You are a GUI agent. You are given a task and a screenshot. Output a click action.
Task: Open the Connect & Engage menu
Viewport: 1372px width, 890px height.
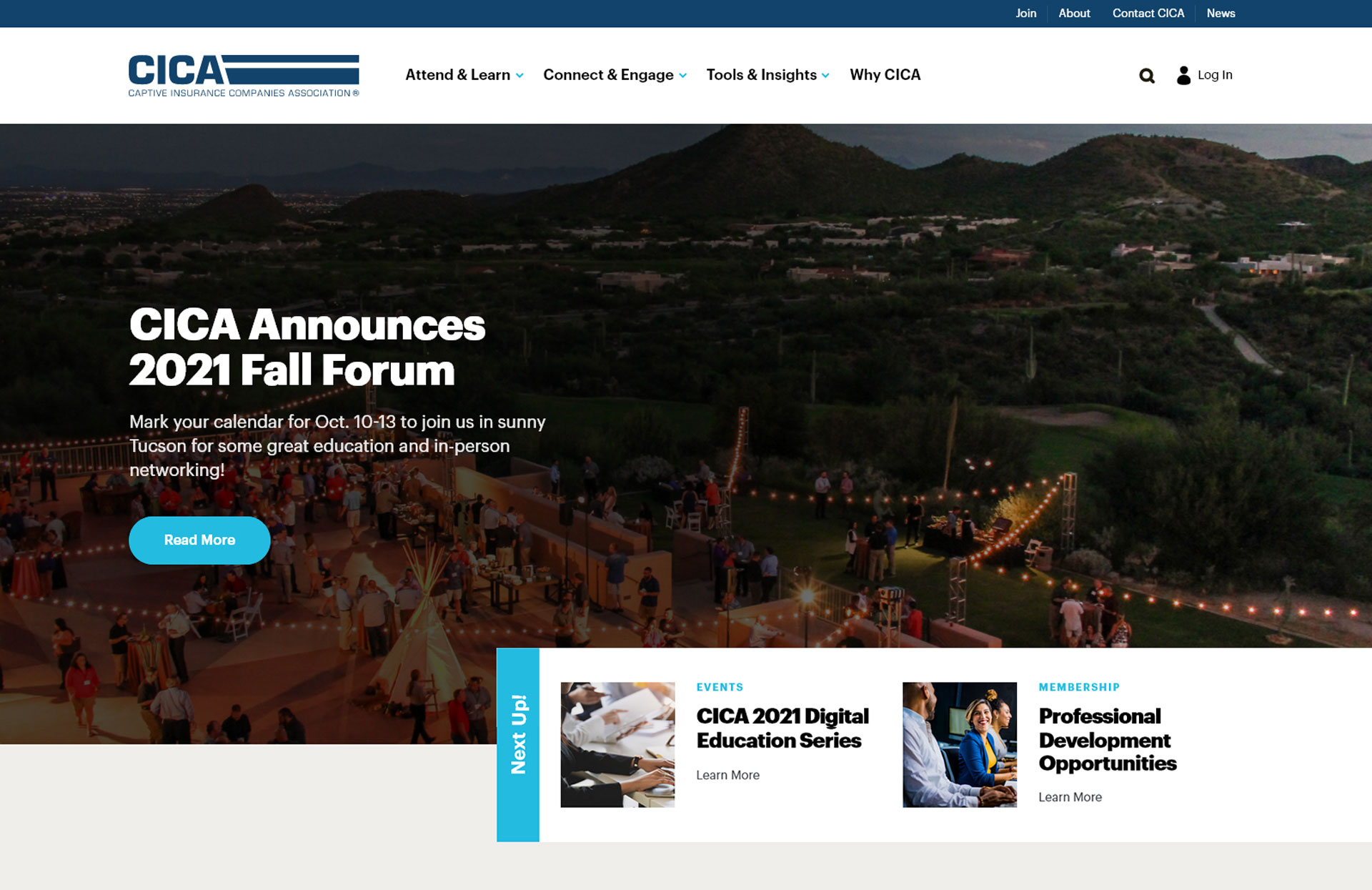608,75
